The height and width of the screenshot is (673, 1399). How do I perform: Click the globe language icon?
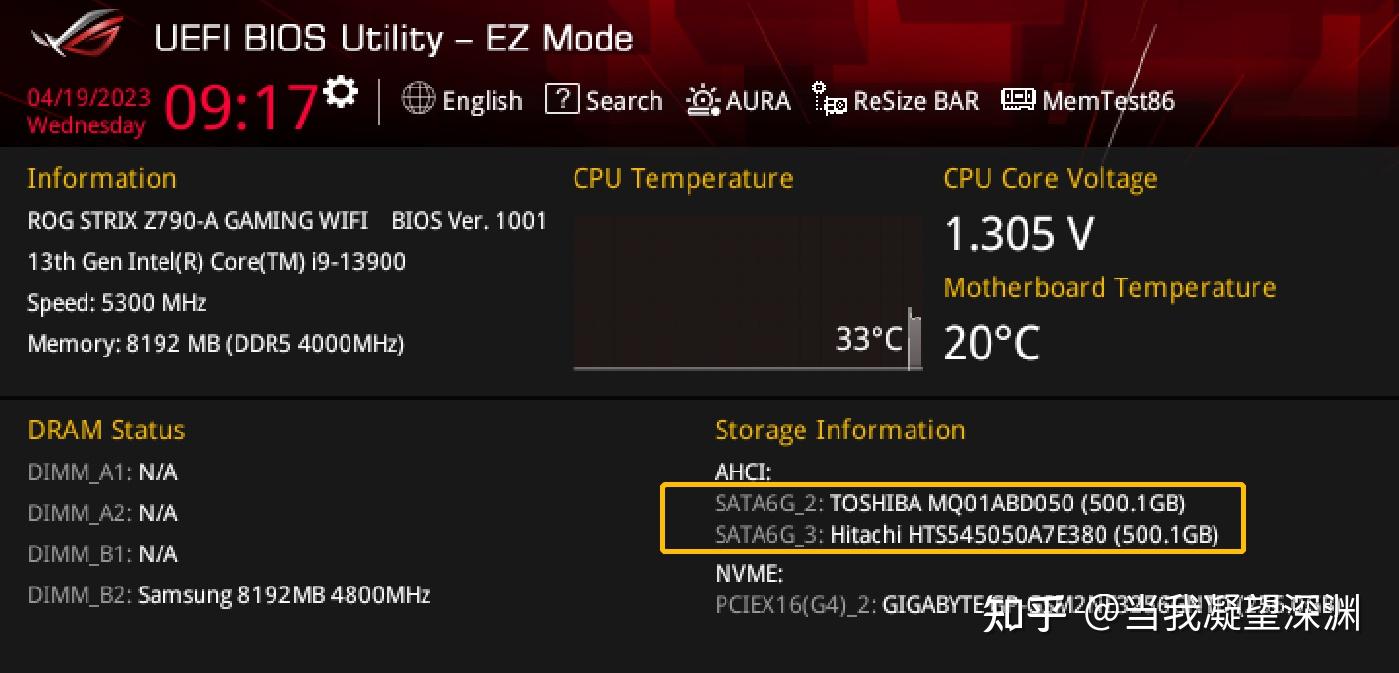point(418,99)
